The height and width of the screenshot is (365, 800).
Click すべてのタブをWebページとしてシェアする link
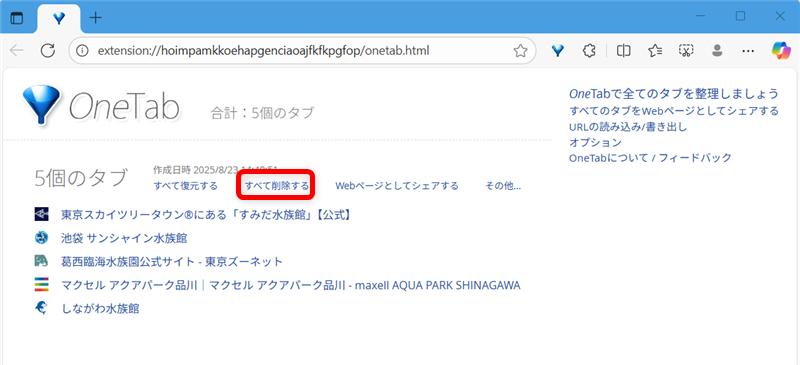pos(674,111)
